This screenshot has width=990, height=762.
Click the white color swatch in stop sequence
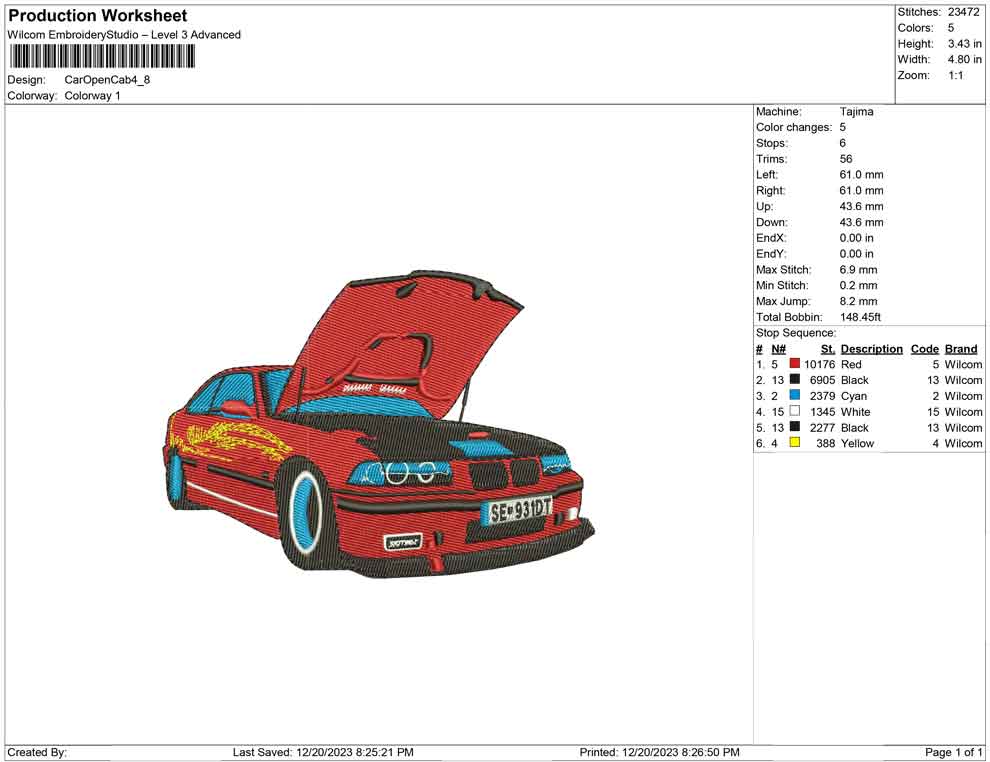tap(794, 411)
